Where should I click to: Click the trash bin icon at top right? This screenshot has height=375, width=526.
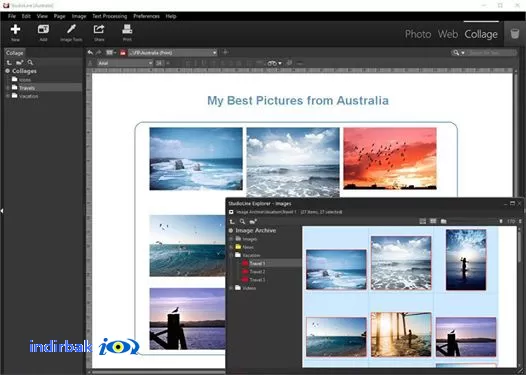[x=515, y=34]
